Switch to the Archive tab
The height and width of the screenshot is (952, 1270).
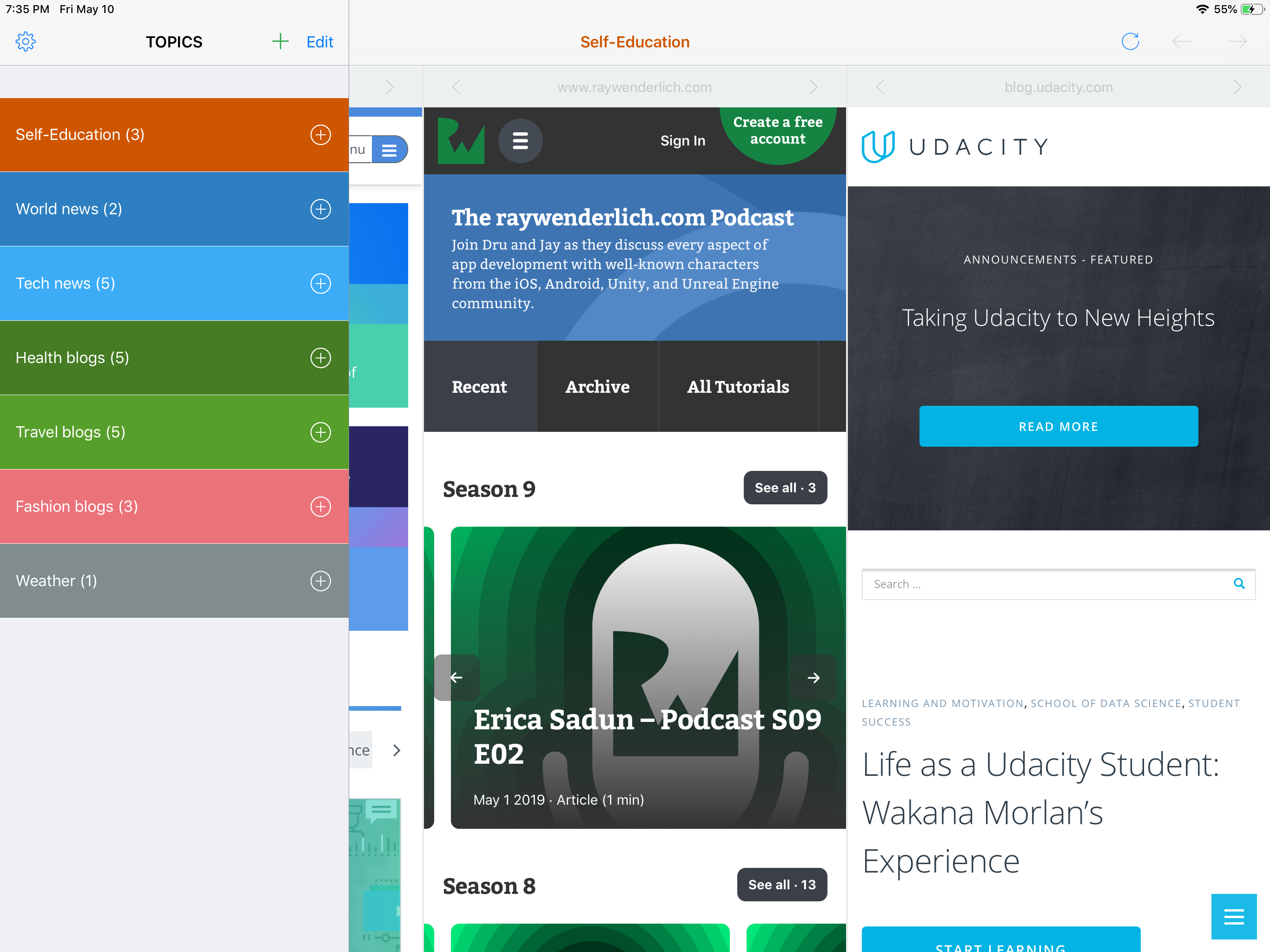click(x=597, y=386)
